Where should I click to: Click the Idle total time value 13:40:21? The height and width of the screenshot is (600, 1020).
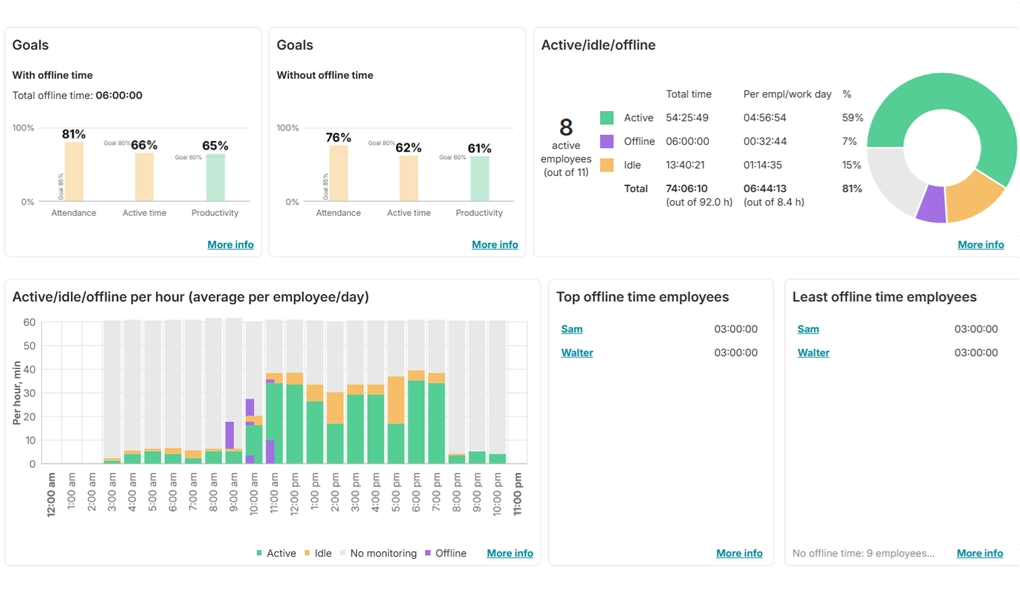pos(685,165)
